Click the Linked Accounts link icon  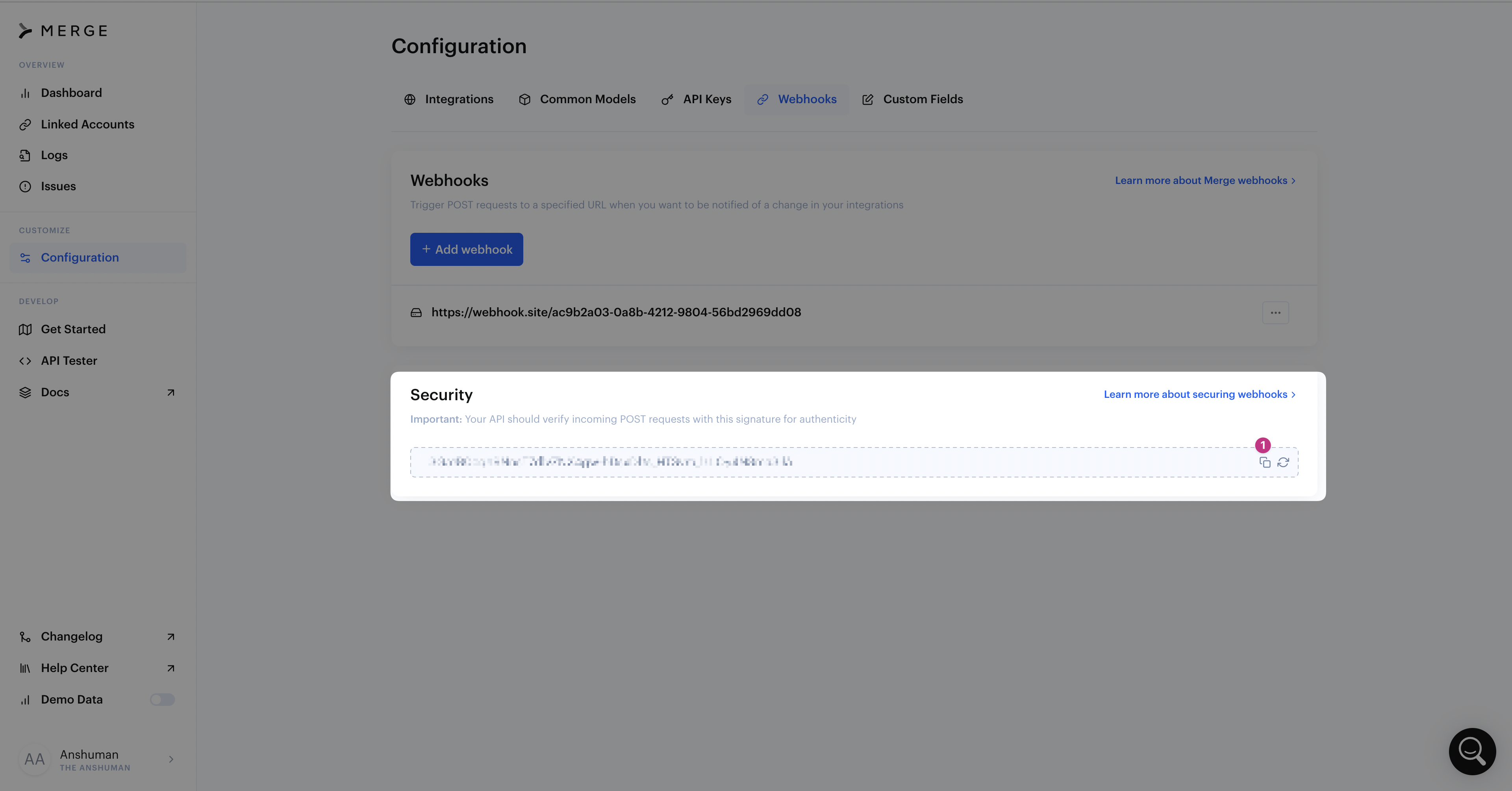[25, 124]
